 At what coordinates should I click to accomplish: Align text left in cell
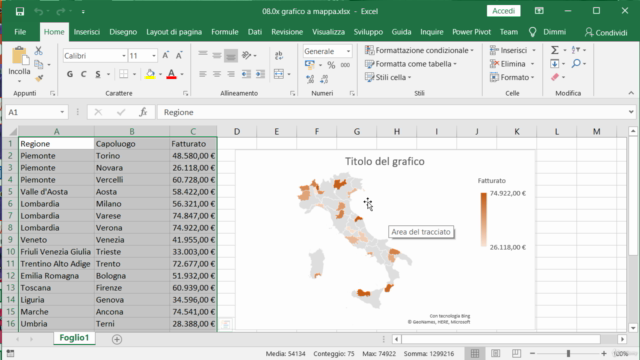tap(203, 74)
